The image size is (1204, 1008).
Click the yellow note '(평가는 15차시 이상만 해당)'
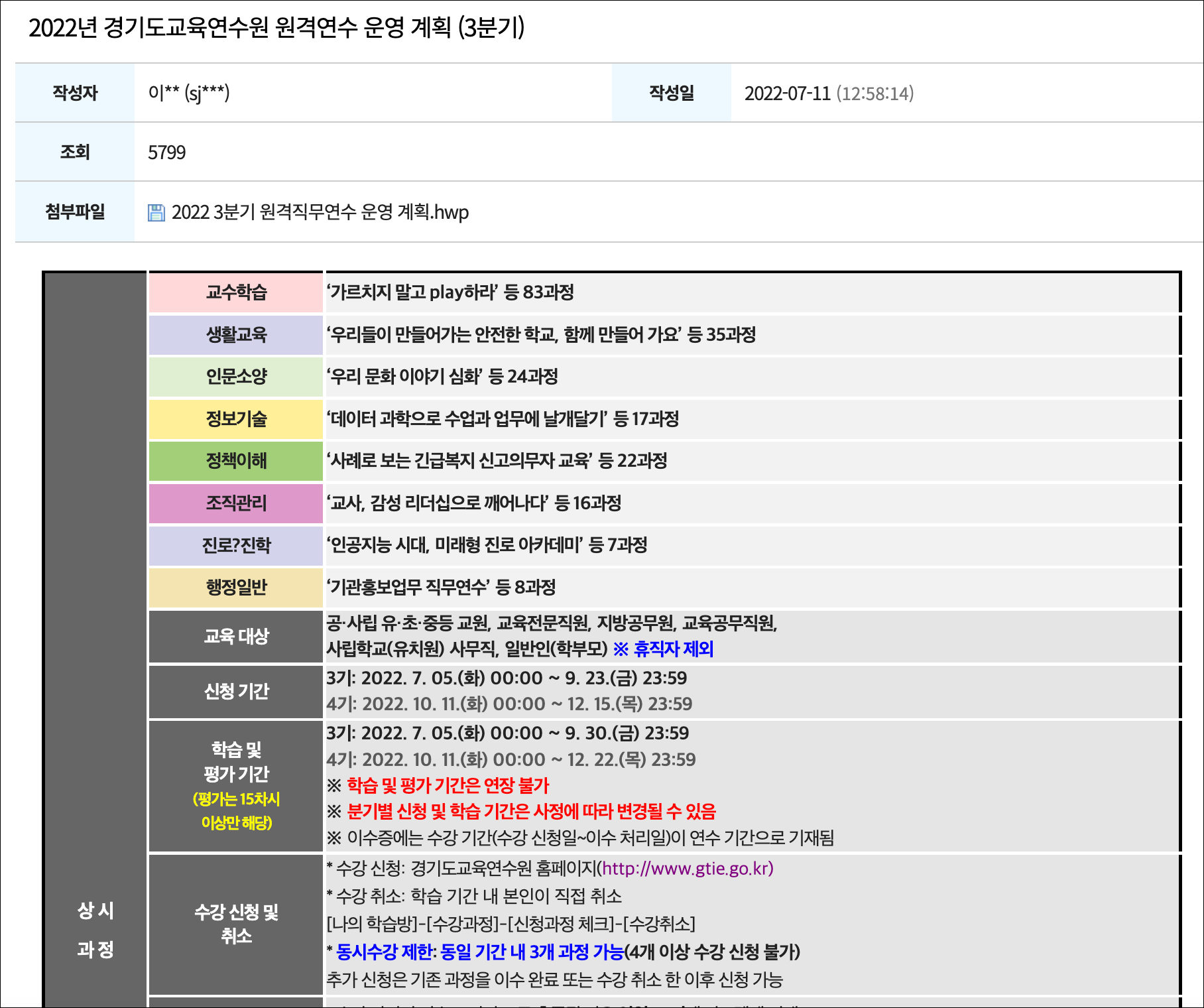click(236, 810)
